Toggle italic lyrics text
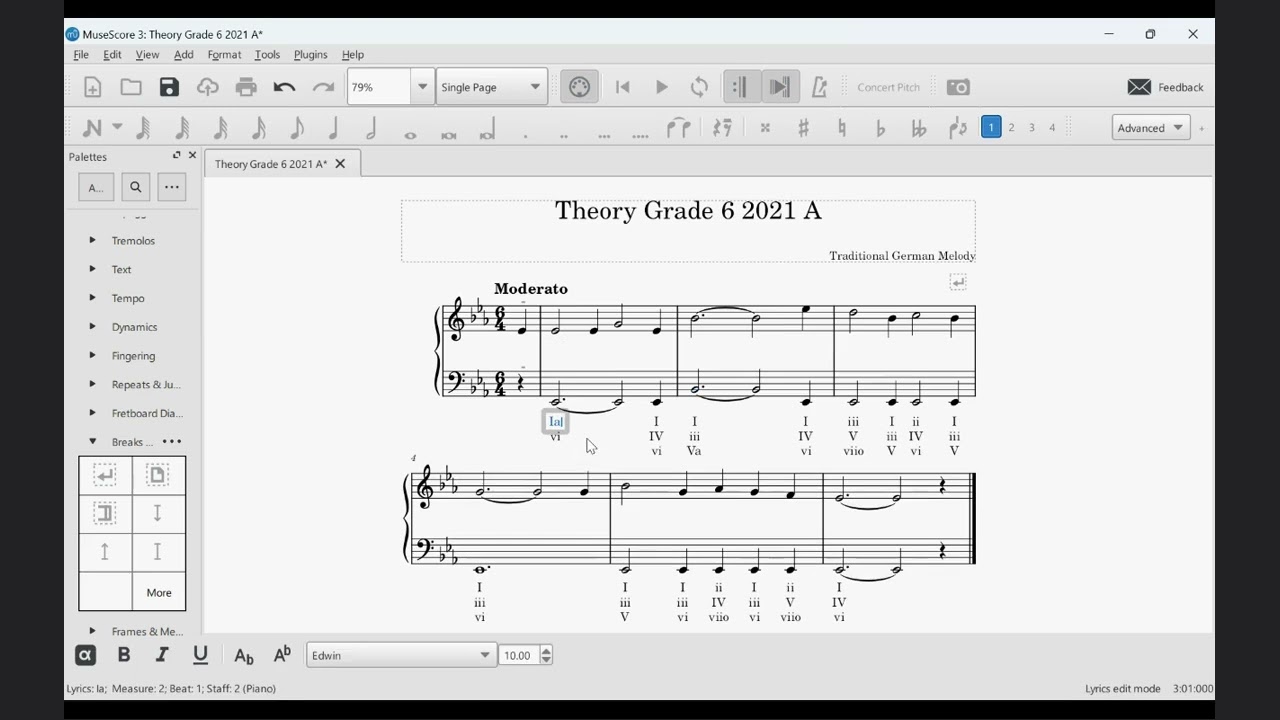The width and height of the screenshot is (1280, 720). click(162, 655)
